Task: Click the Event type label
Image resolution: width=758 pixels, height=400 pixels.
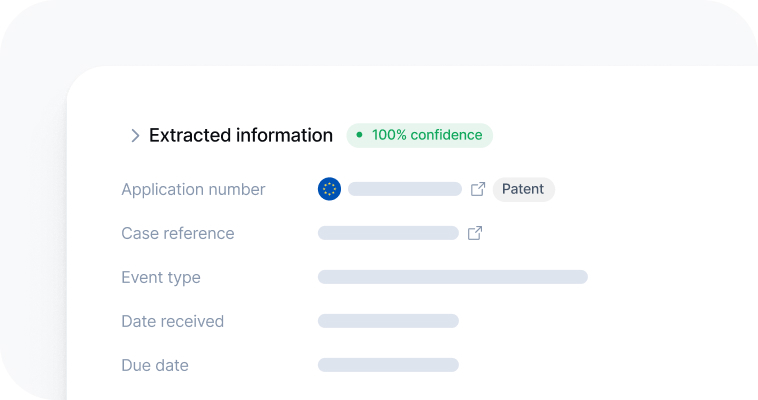Action: pos(160,277)
